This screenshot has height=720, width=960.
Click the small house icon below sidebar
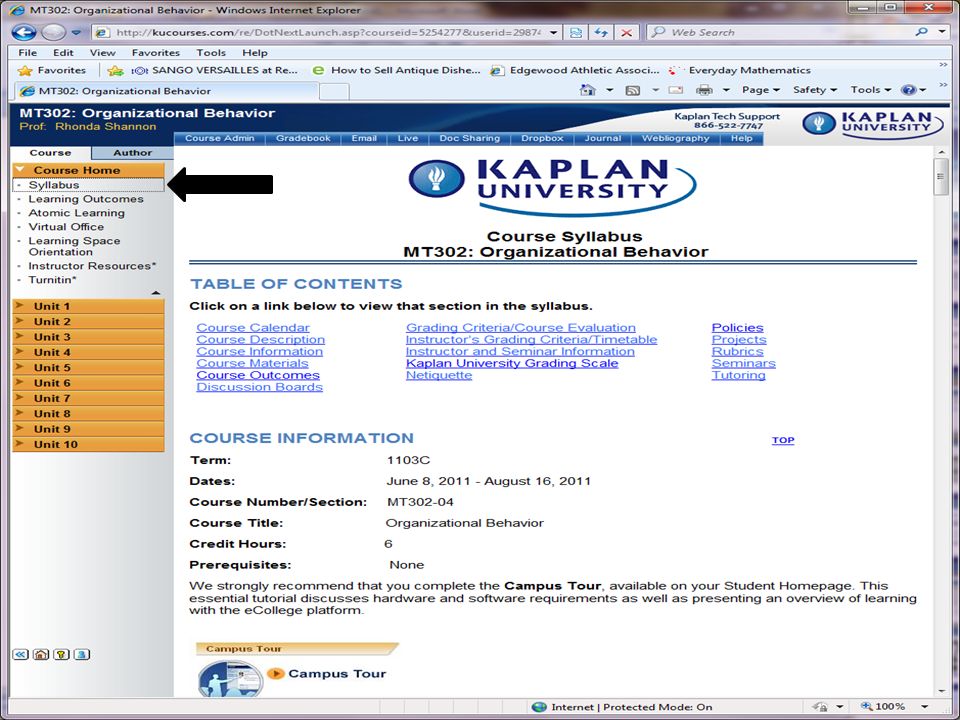click(40, 654)
